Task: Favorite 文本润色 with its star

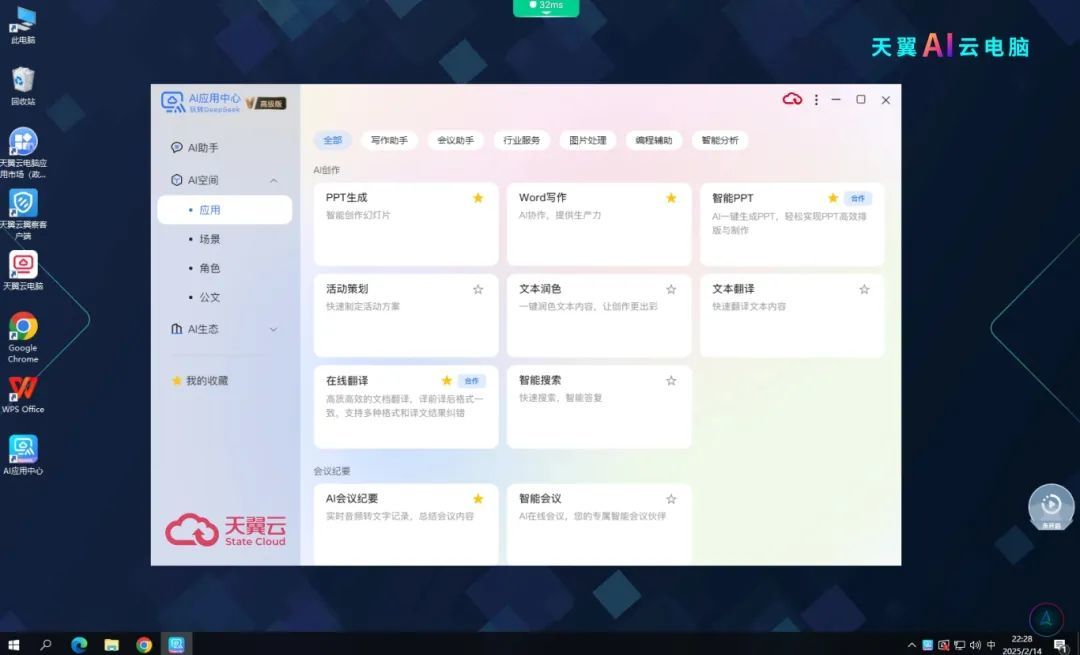Action: point(671,289)
